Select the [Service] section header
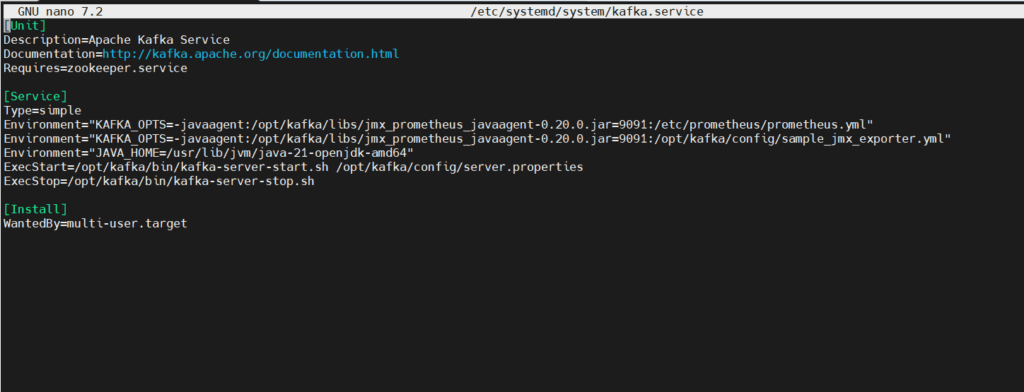 pyautogui.click(x=35, y=96)
